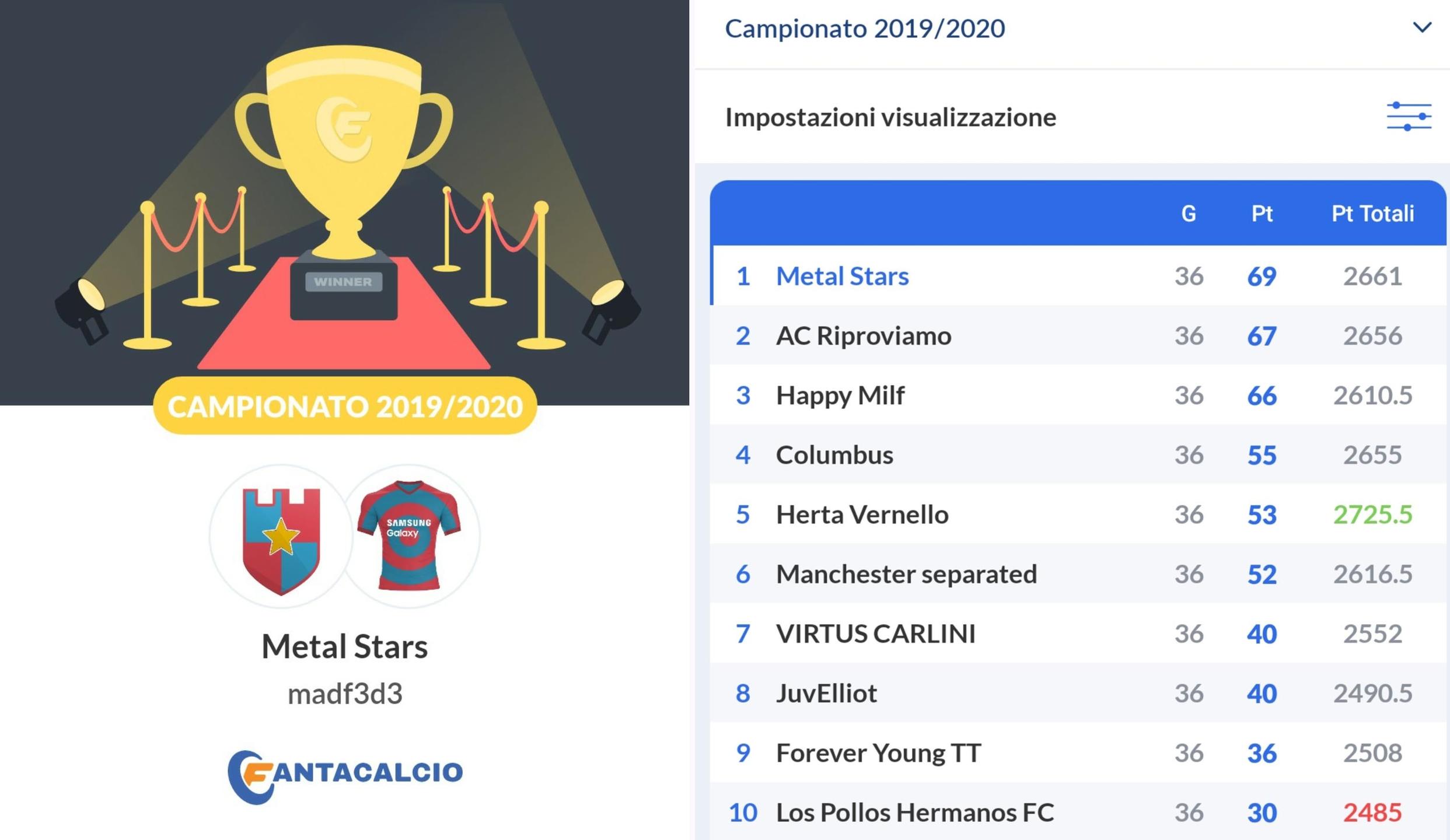
Task: Open the display settings sliders icon
Action: 1409,117
